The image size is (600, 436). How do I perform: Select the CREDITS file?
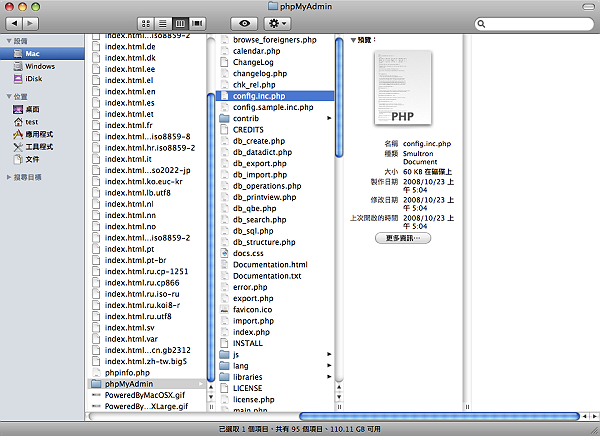coord(275,130)
